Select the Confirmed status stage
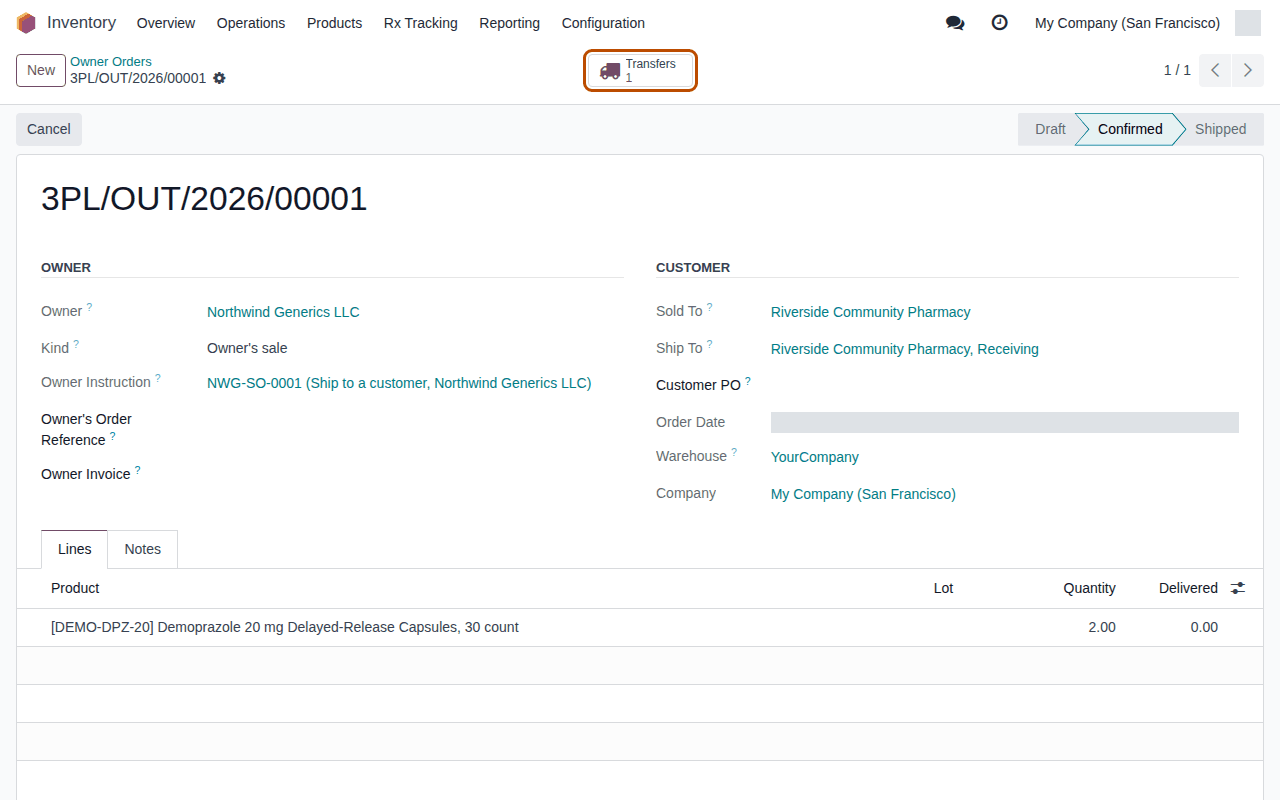Screen dimensions: 1280x800 [x=1130, y=129]
